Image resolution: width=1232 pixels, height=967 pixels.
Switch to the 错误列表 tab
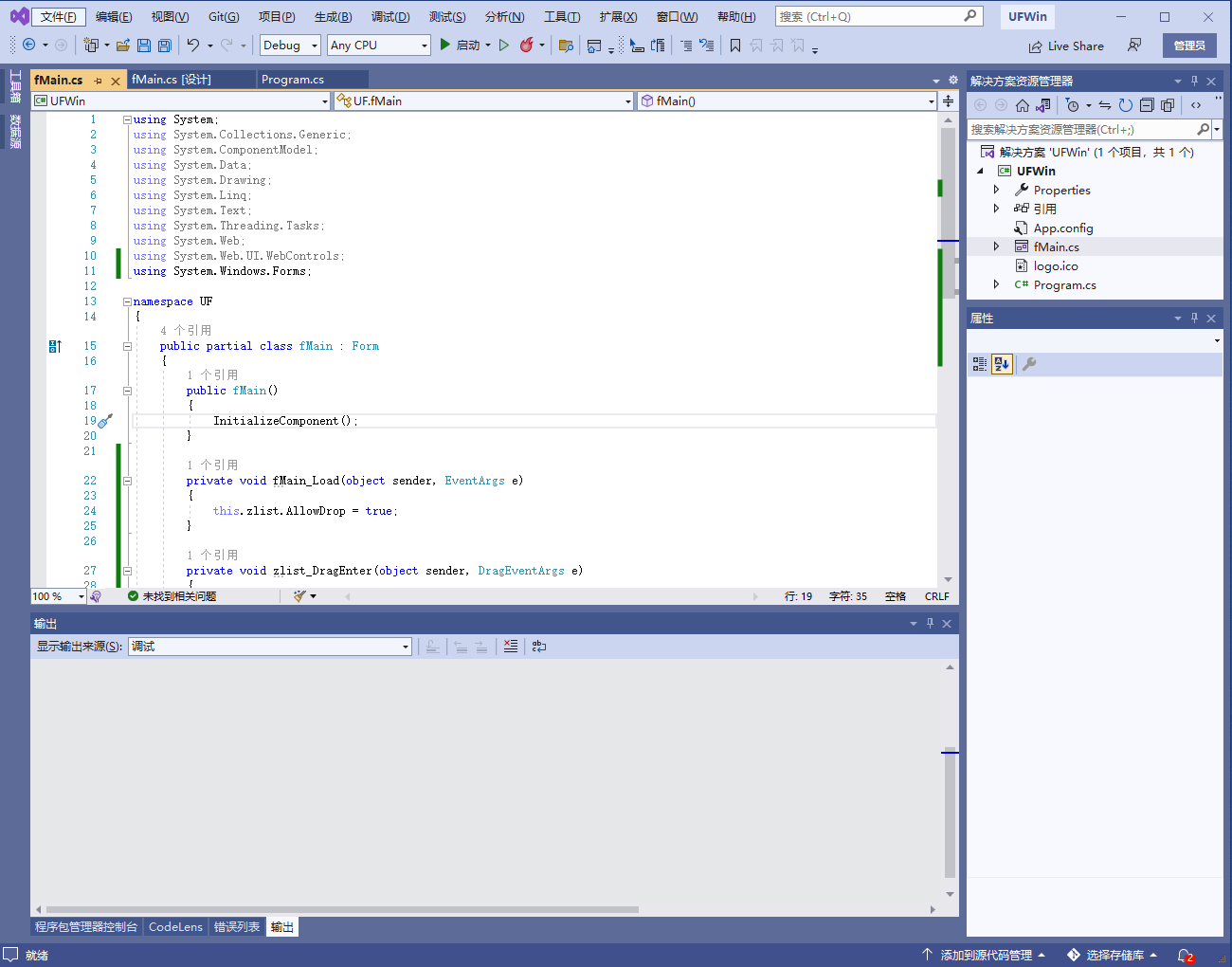click(237, 927)
